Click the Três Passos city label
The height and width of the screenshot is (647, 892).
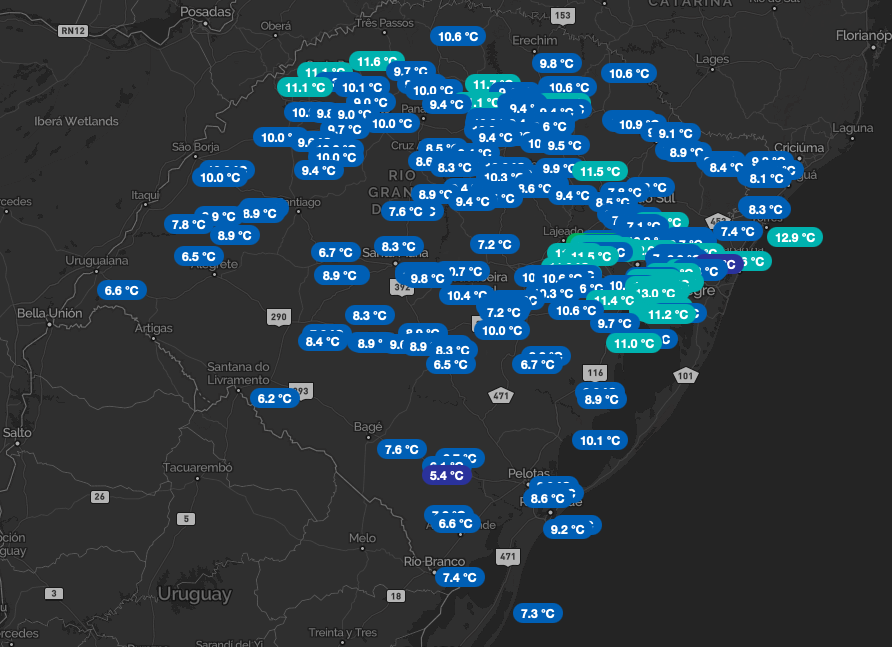tap(385, 23)
